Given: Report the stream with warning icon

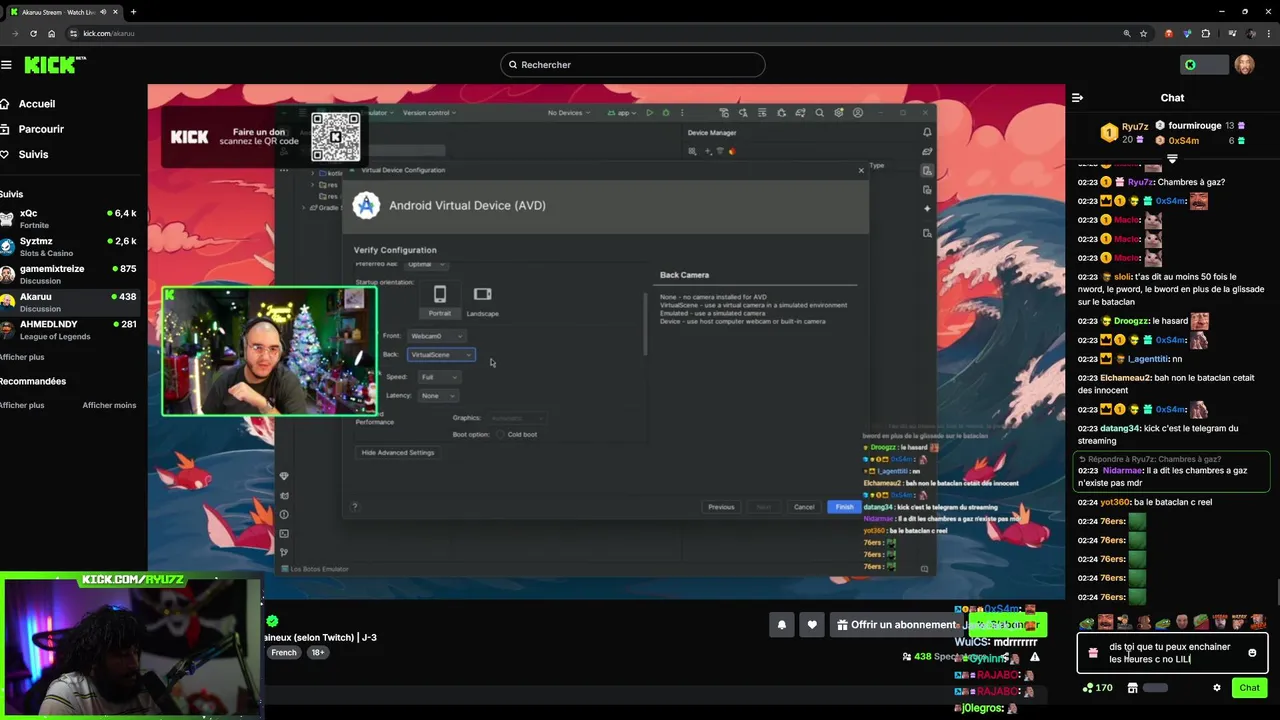Looking at the screenshot, I should point(1035,657).
